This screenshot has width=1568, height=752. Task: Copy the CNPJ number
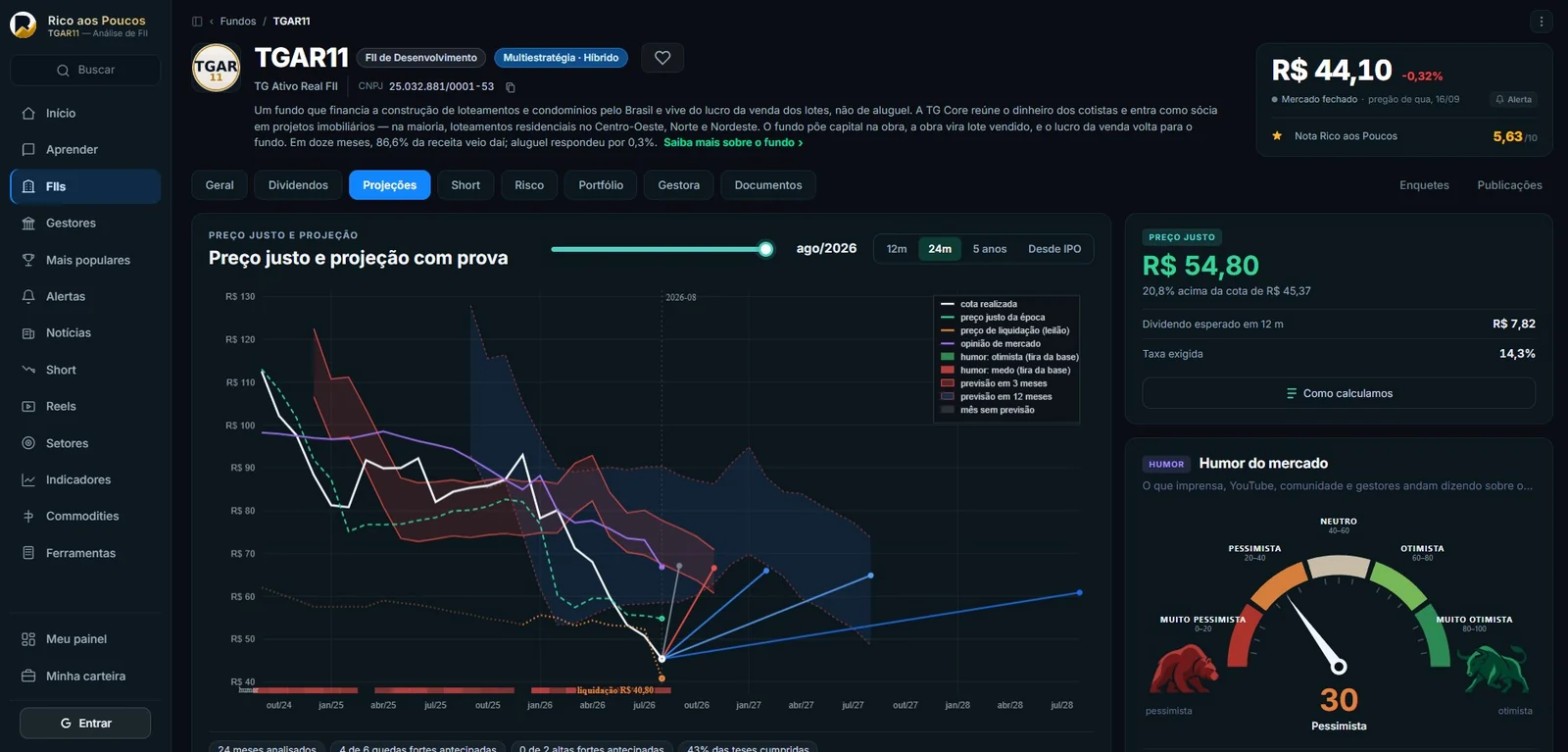pos(510,87)
